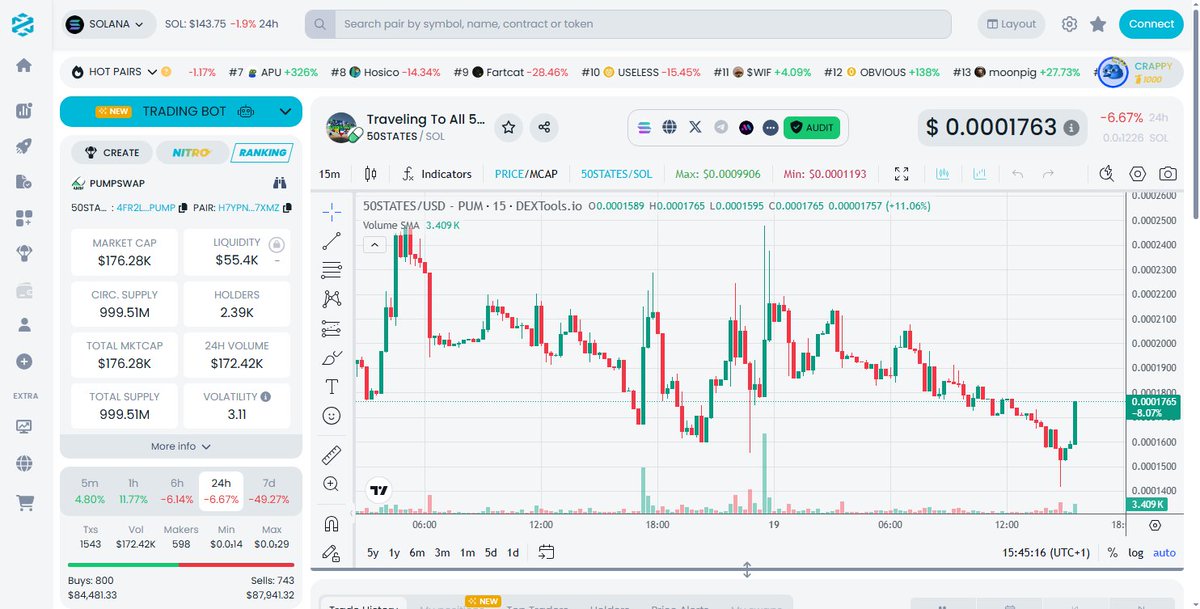Switch quote between 50STATES/SOL
Image resolution: width=1200 pixels, height=609 pixels.
tap(616, 174)
